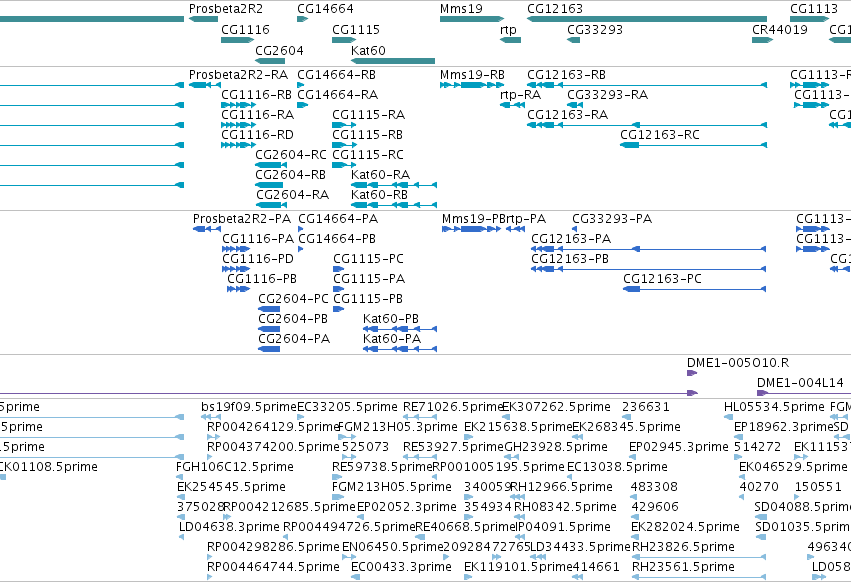Select the CG14664-RB transcript label
851x582 pixels.
pyautogui.click(x=336, y=74)
